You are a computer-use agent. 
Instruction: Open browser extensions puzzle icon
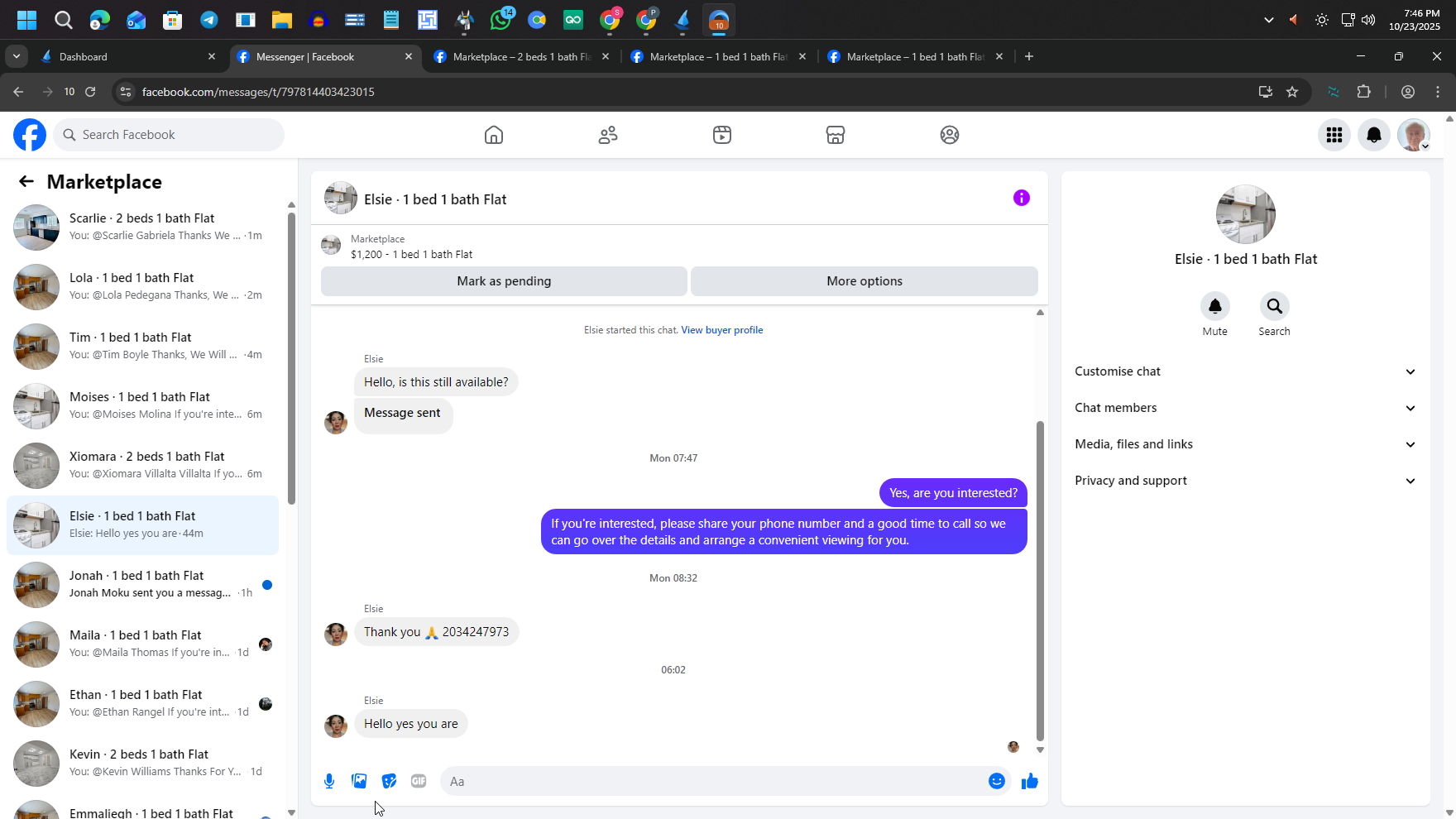(1364, 92)
